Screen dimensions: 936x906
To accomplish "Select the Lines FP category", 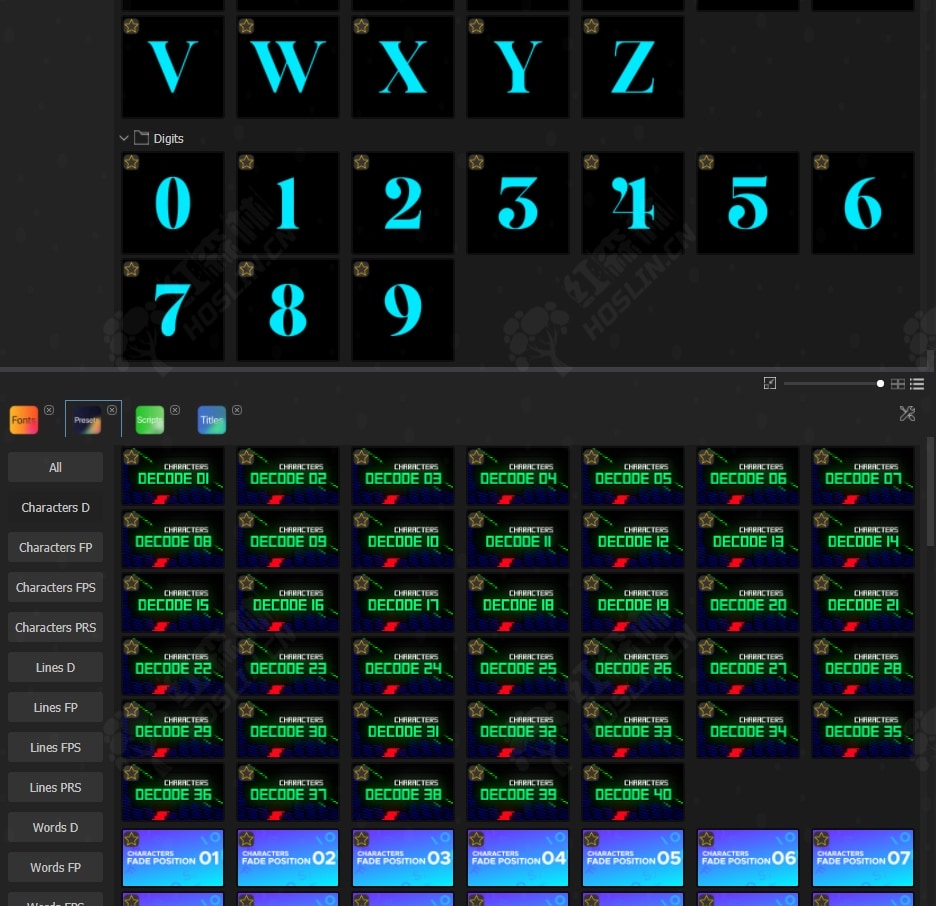I will [x=56, y=707].
